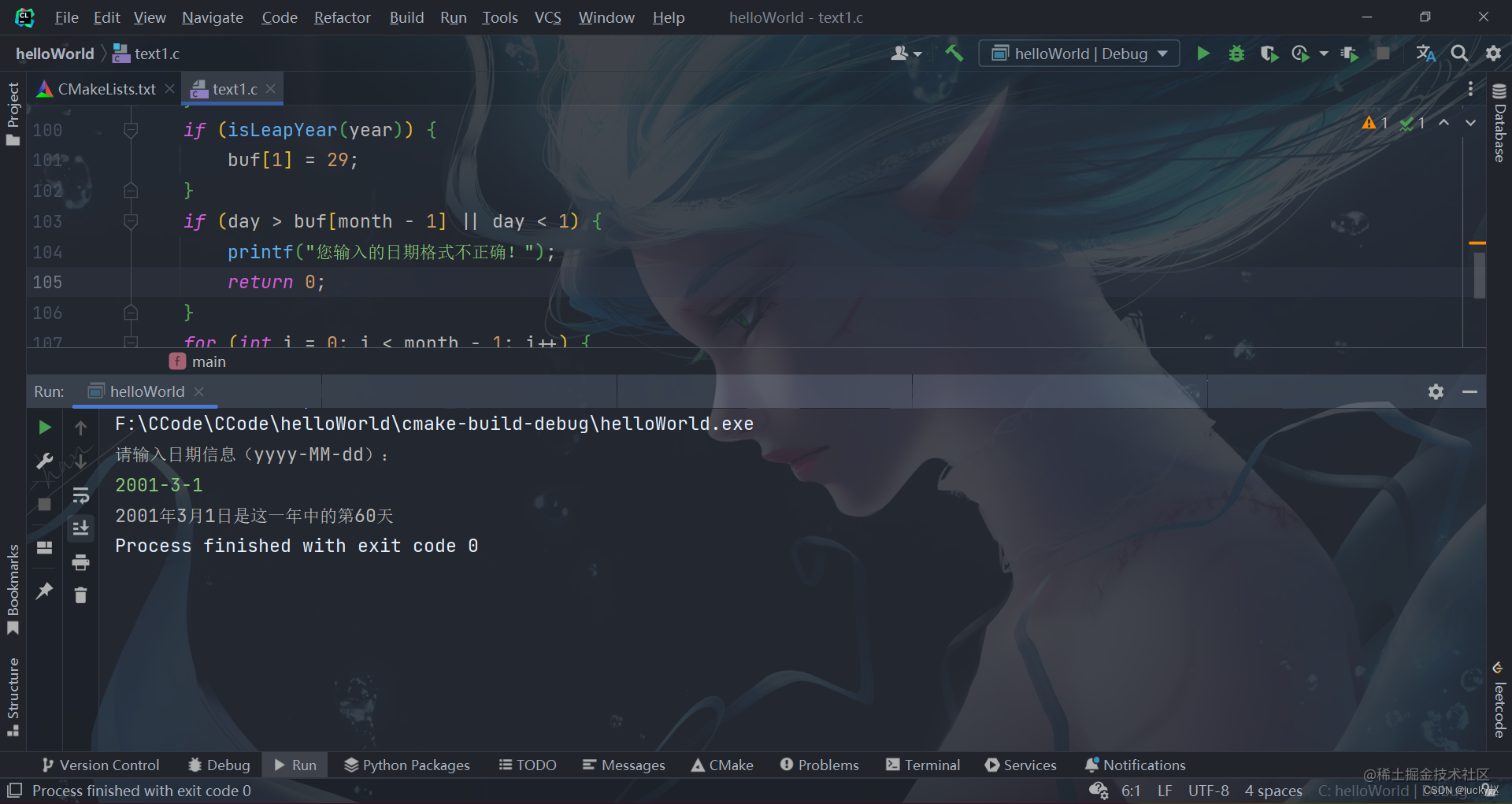The image size is (1512, 804).
Task: Open the Database tool window
Action: pyautogui.click(x=1499, y=123)
